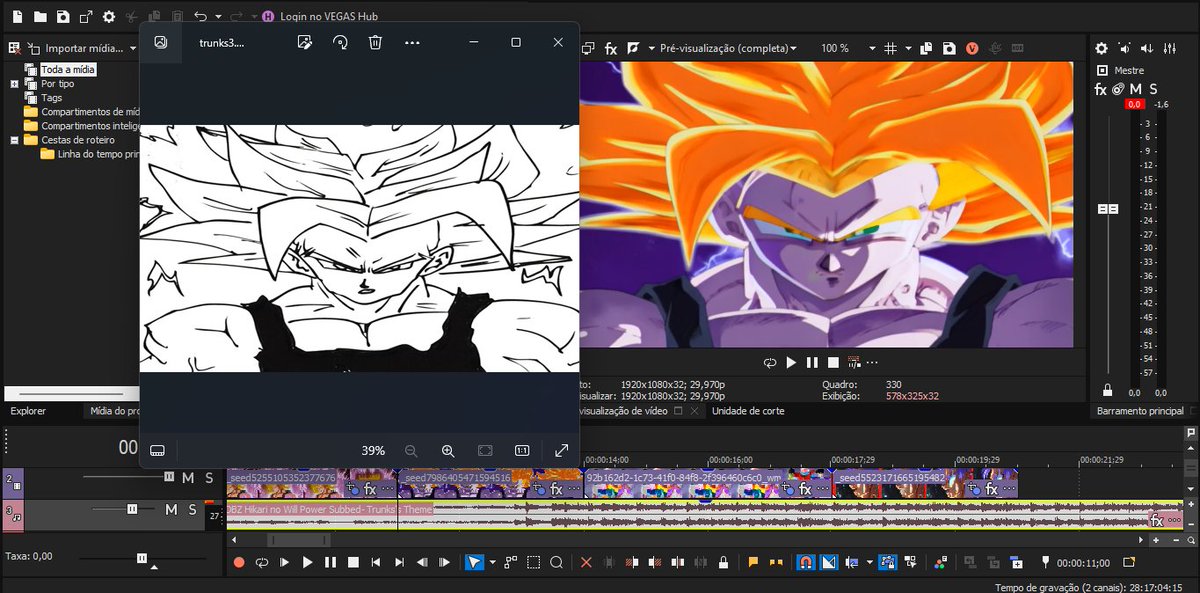
Task: Open project properties gear icon
Action: coord(109,16)
